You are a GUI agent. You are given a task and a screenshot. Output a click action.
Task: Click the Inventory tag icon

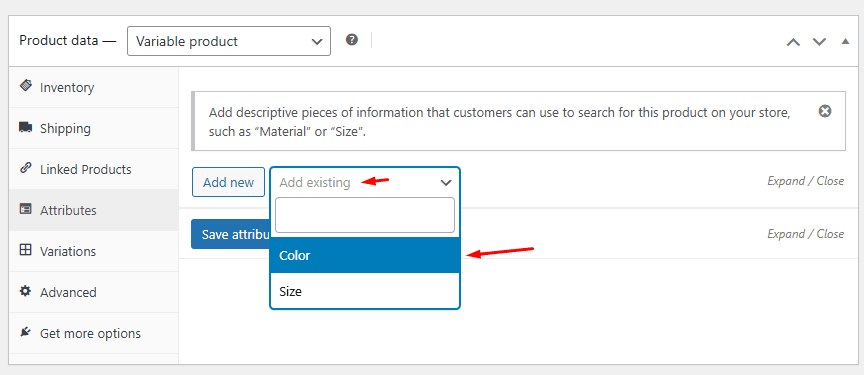click(25, 86)
